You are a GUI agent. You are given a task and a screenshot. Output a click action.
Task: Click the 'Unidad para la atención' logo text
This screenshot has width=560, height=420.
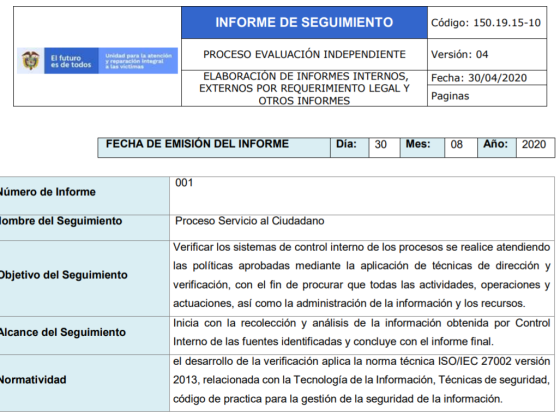click(x=138, y=61)
